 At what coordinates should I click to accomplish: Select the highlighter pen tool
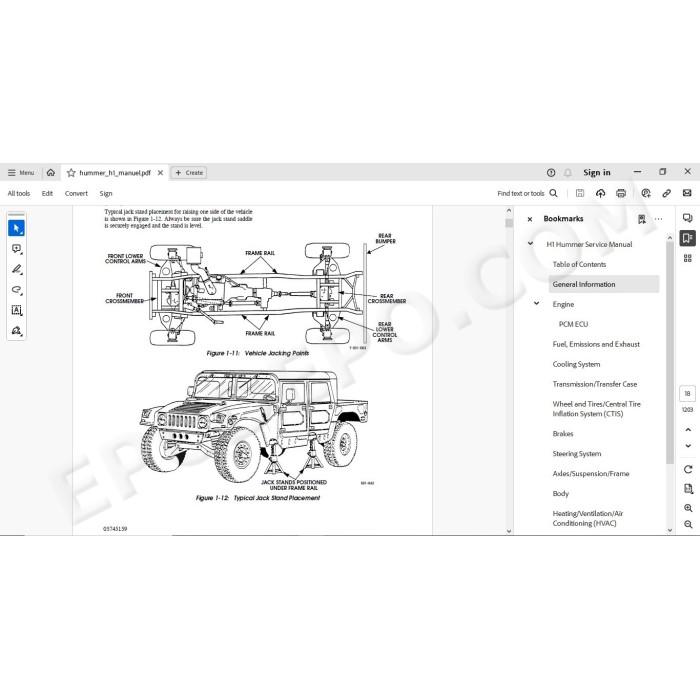[17, 269]
